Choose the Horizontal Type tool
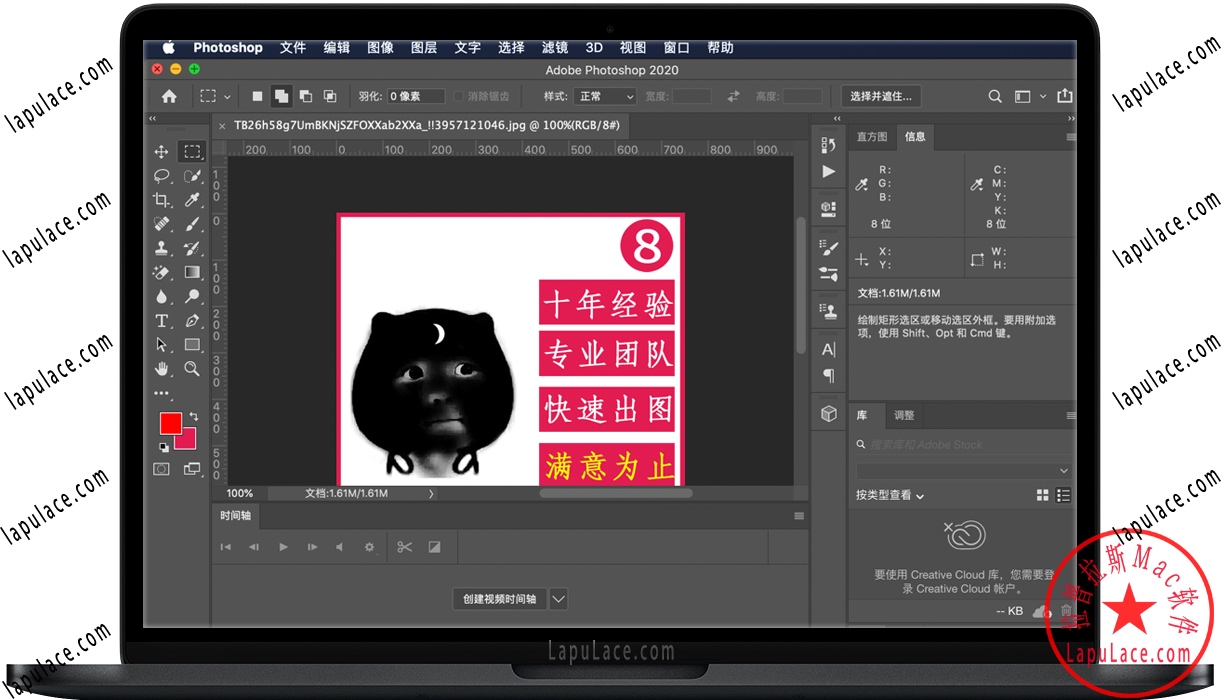Screen dimensions: 1221x700 (161, 321)
